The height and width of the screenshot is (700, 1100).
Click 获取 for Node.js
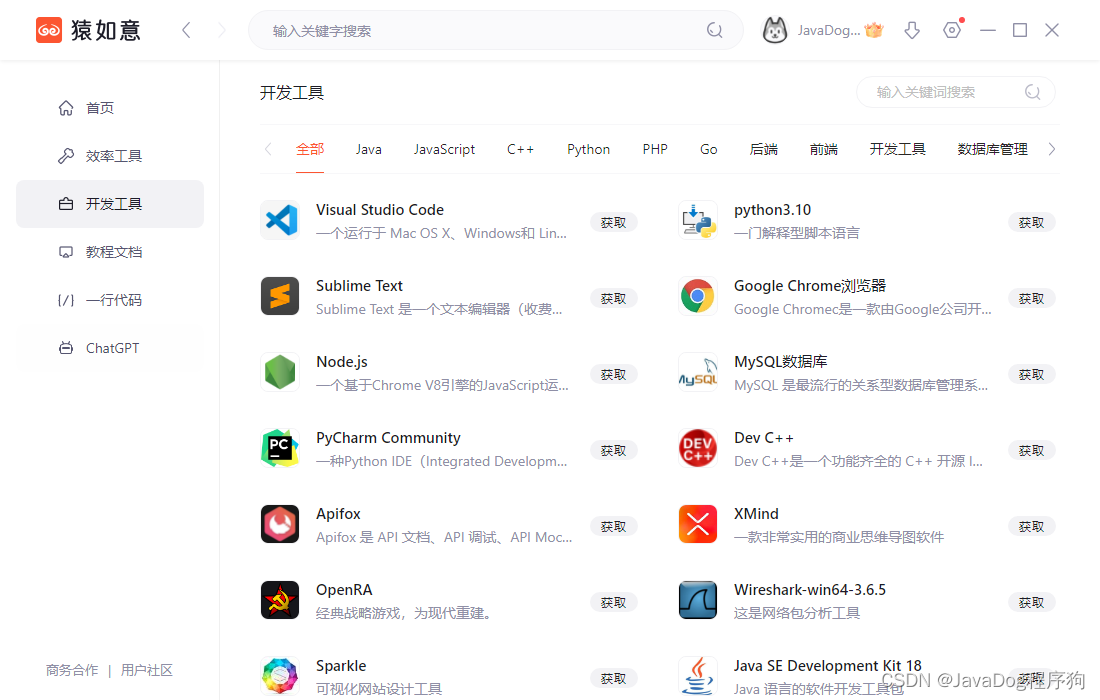[x=613, y=375]
